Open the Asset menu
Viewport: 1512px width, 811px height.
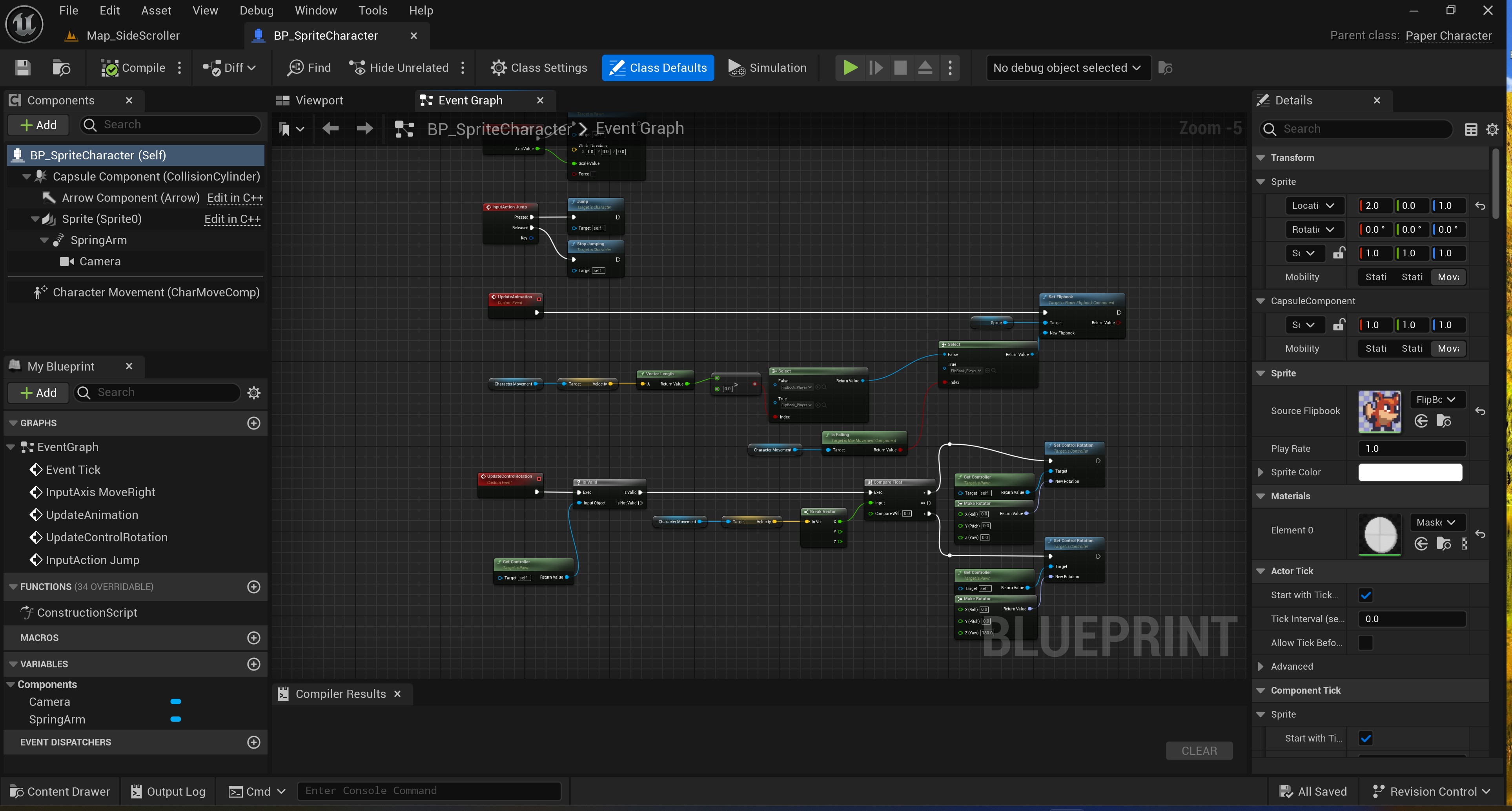click(156, 11)
